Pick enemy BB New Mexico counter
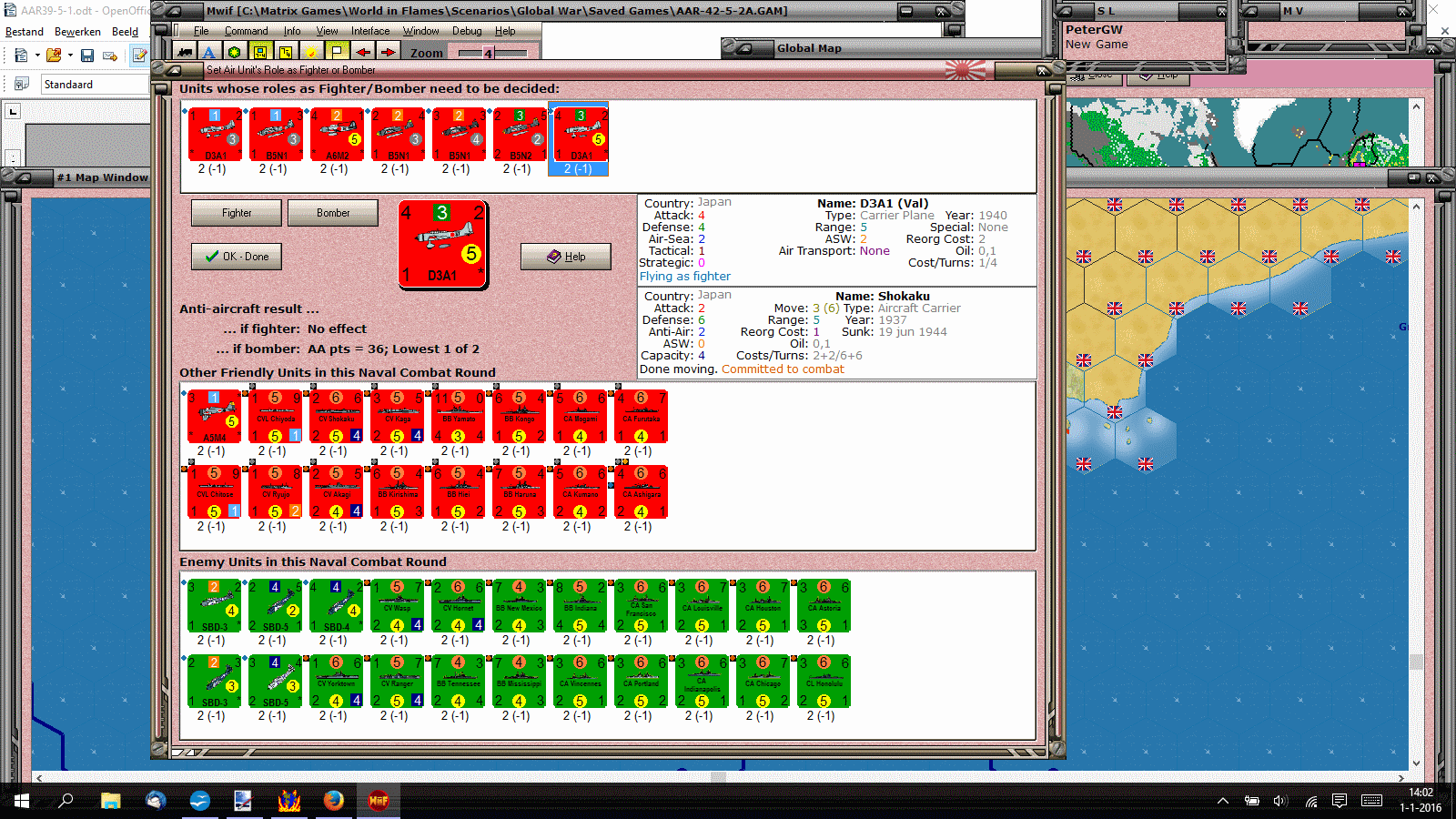Viewport: 1456px width, 819px height. (x=520, y=606)
